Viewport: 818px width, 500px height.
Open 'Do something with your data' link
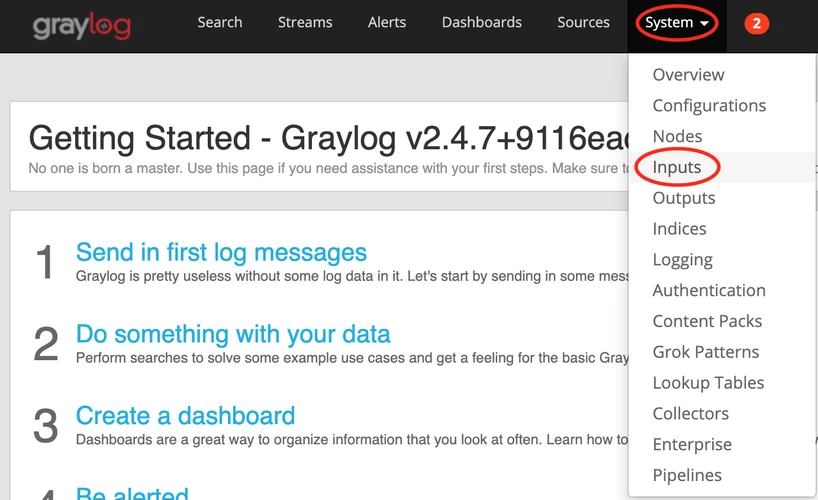tap(233, 335)
